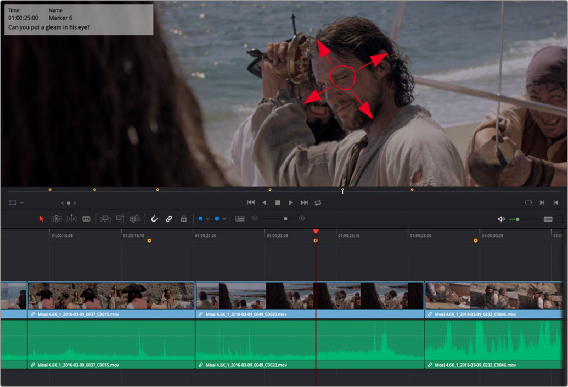Click the Overwrite clip icon
Screen dimensions: 568x387
click(x=120, y=219)
